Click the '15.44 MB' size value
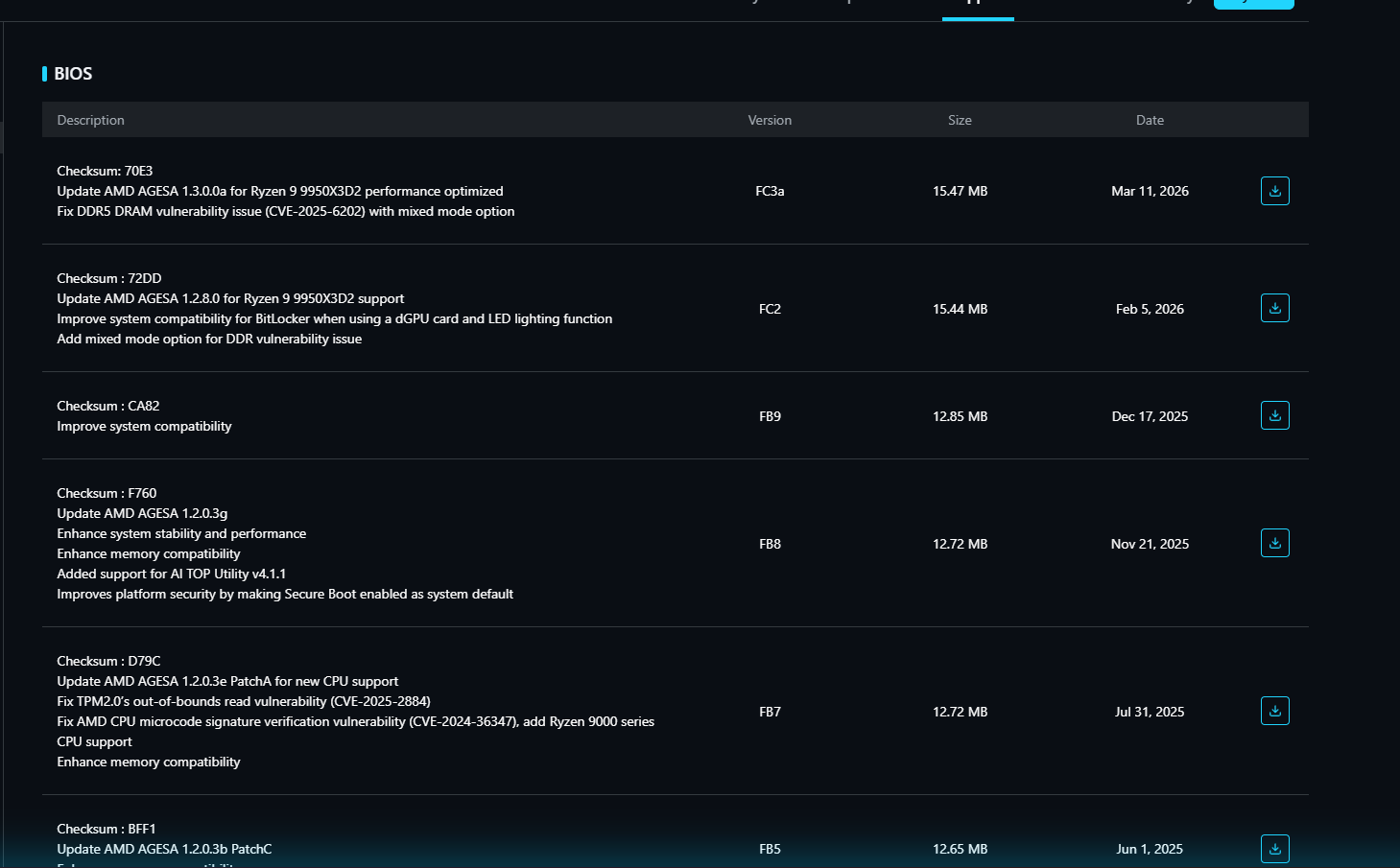The width and height of the screenshot is (1400, 868). tap(960, 309)
